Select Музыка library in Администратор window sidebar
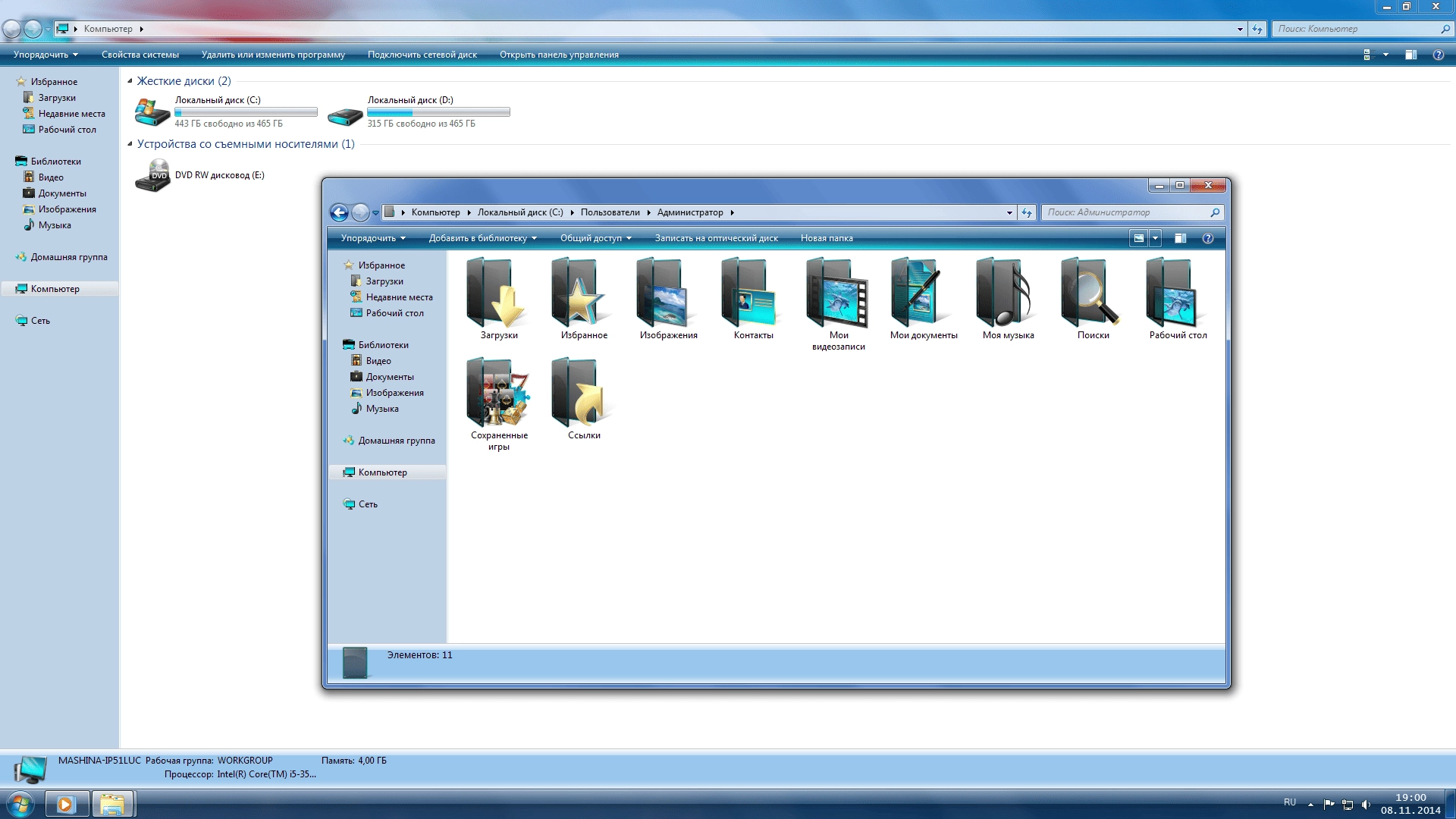The image size is (1456, 819). click(x=382, y=409)
